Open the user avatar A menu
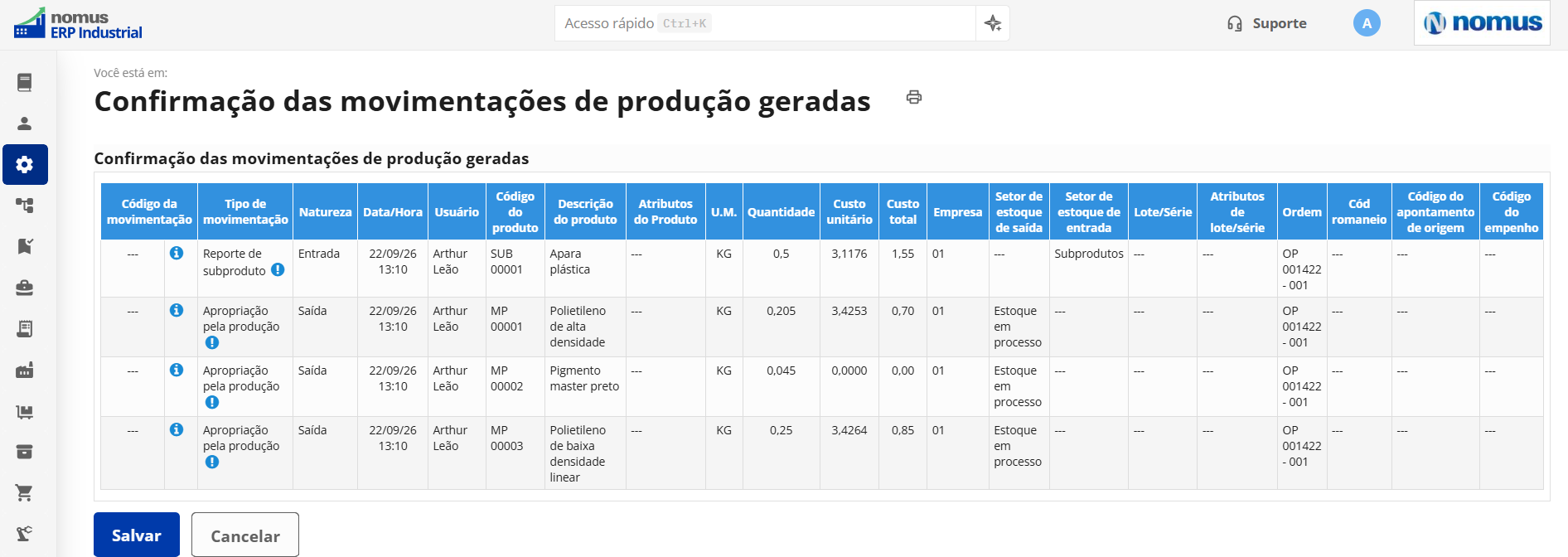Screen dimensions: 1568x557 pyautogui.click(x=1367, y=23)
